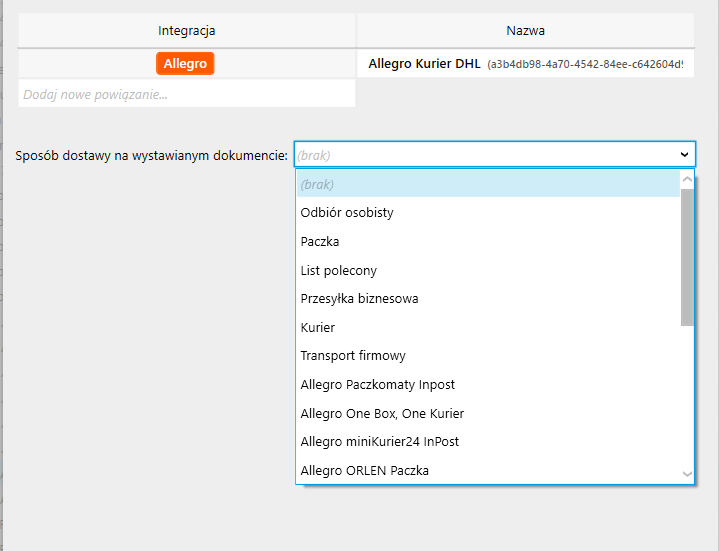Image resolution: width=719 pixels, height=551 pixels.
Task: Collapse dropdown using the chevron arrow
Action: tap(684, 154)
